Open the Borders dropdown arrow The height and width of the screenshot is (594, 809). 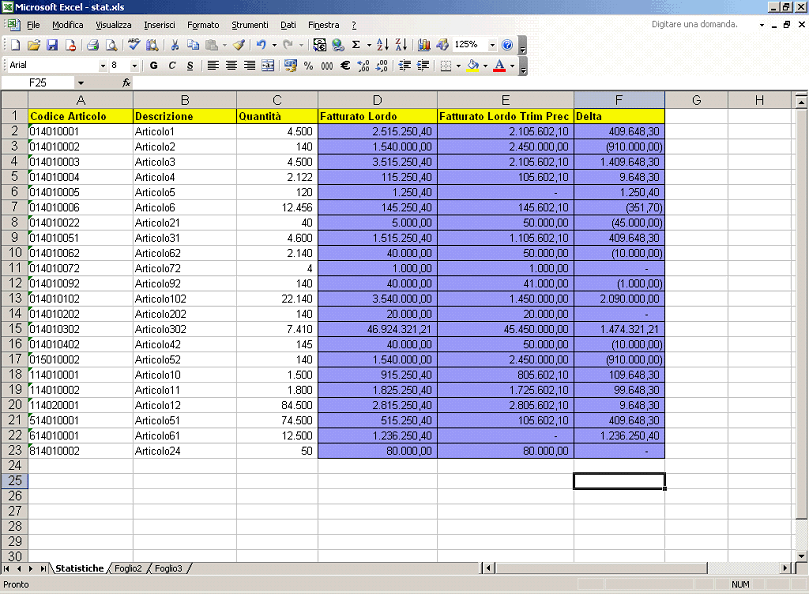pyautogui.click(x=458, y=66)
